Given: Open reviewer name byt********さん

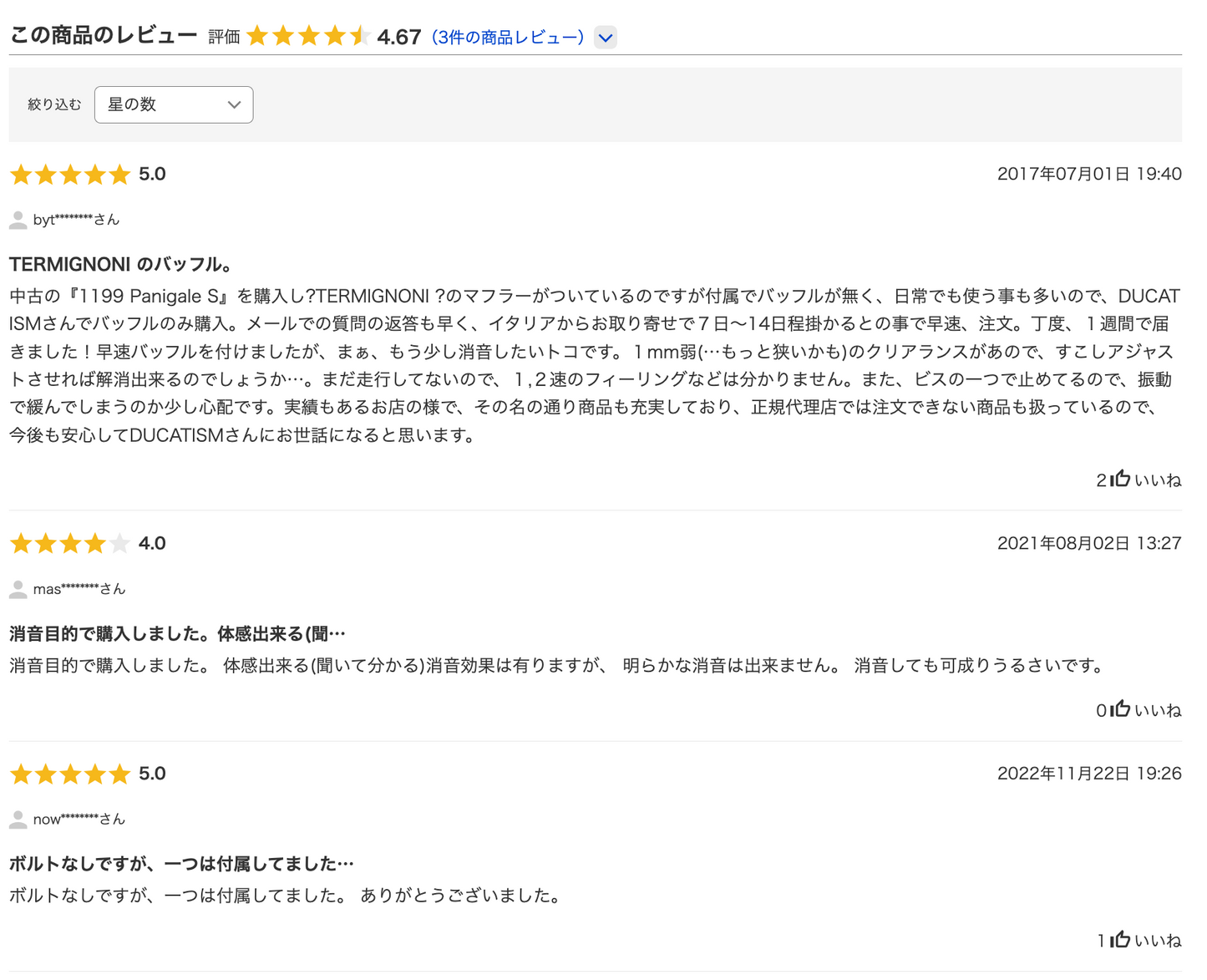Looking at the screenshot, I should (x=76, y=220).
